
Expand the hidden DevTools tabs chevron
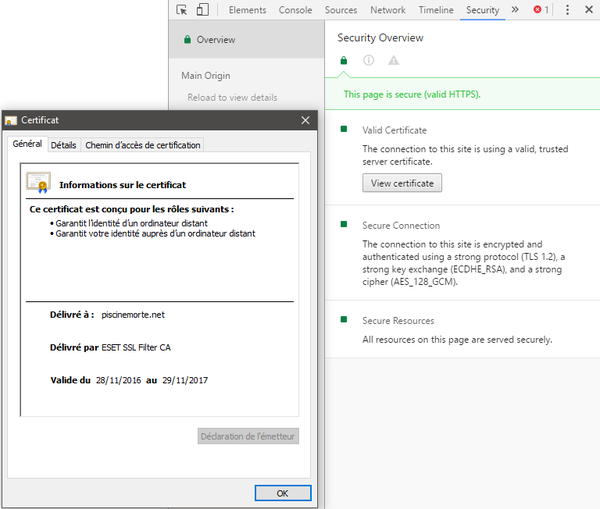pyautogui.click(x=515, y=10)
